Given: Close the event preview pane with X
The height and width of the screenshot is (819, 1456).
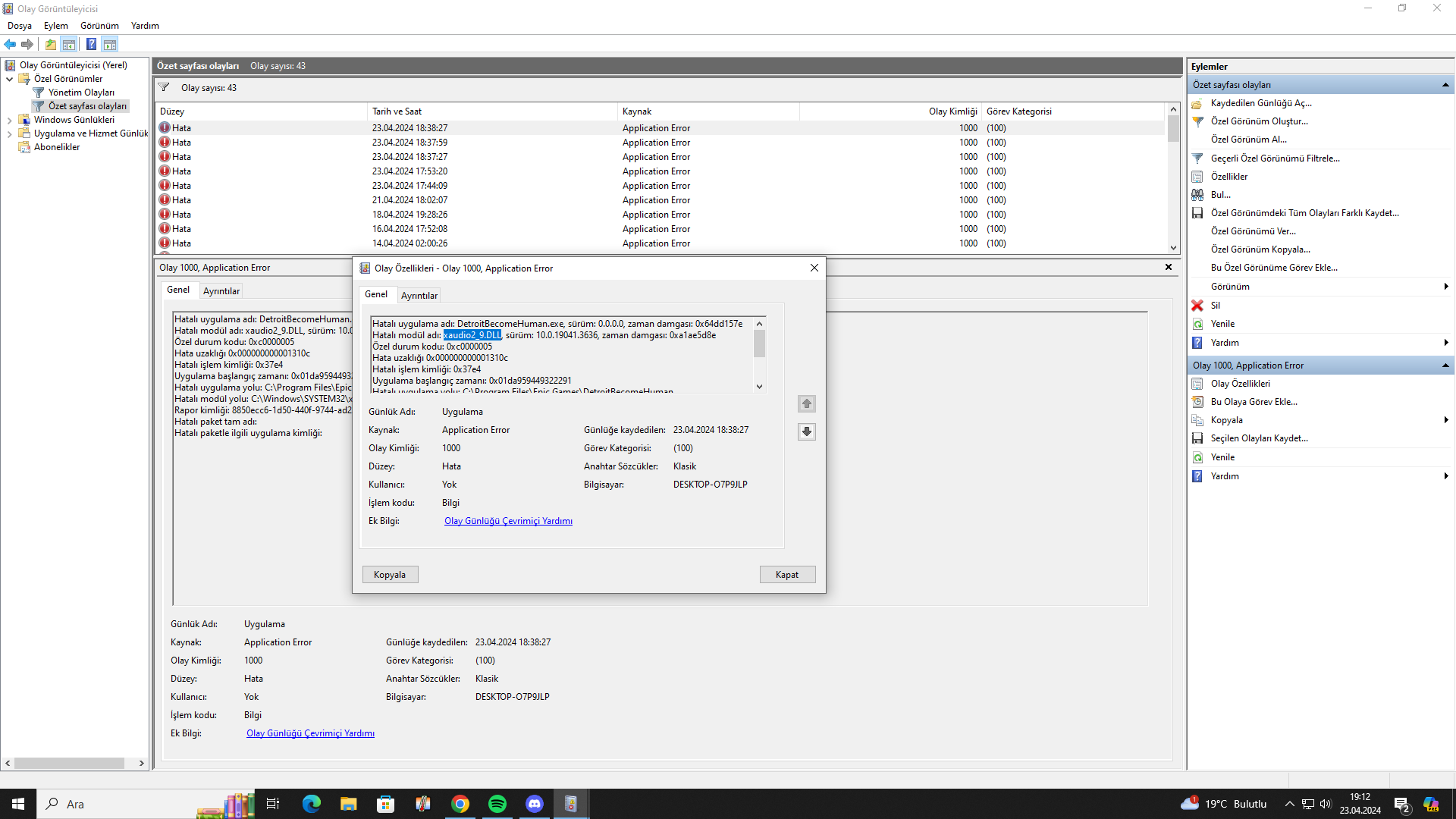Looking at the screenshot, I should coord(1169,267).
